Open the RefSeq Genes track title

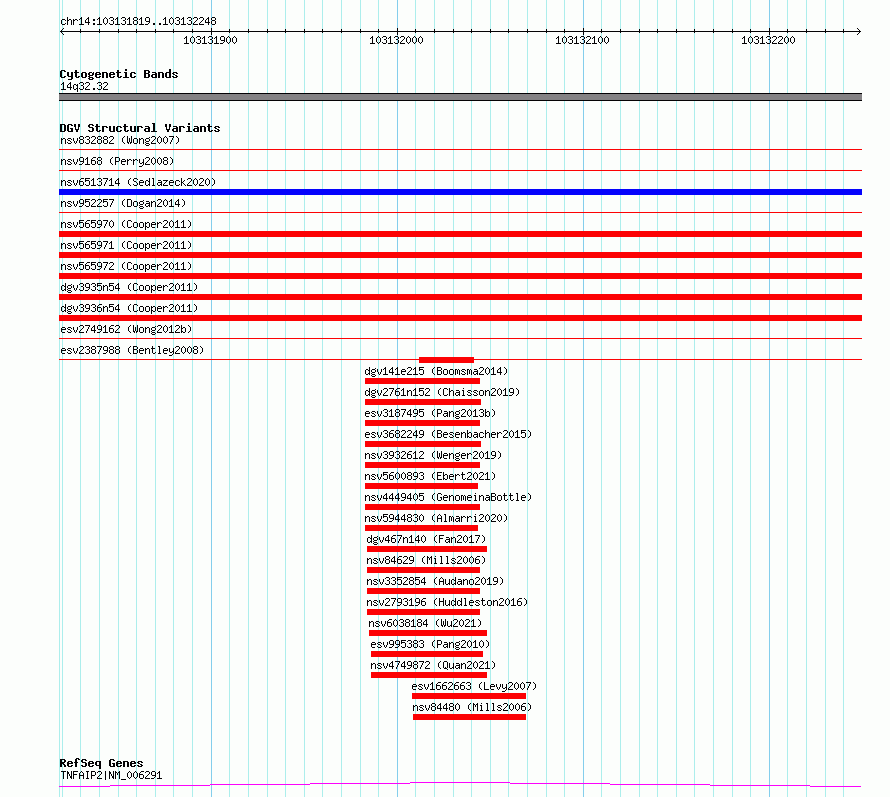coord(101,763)
